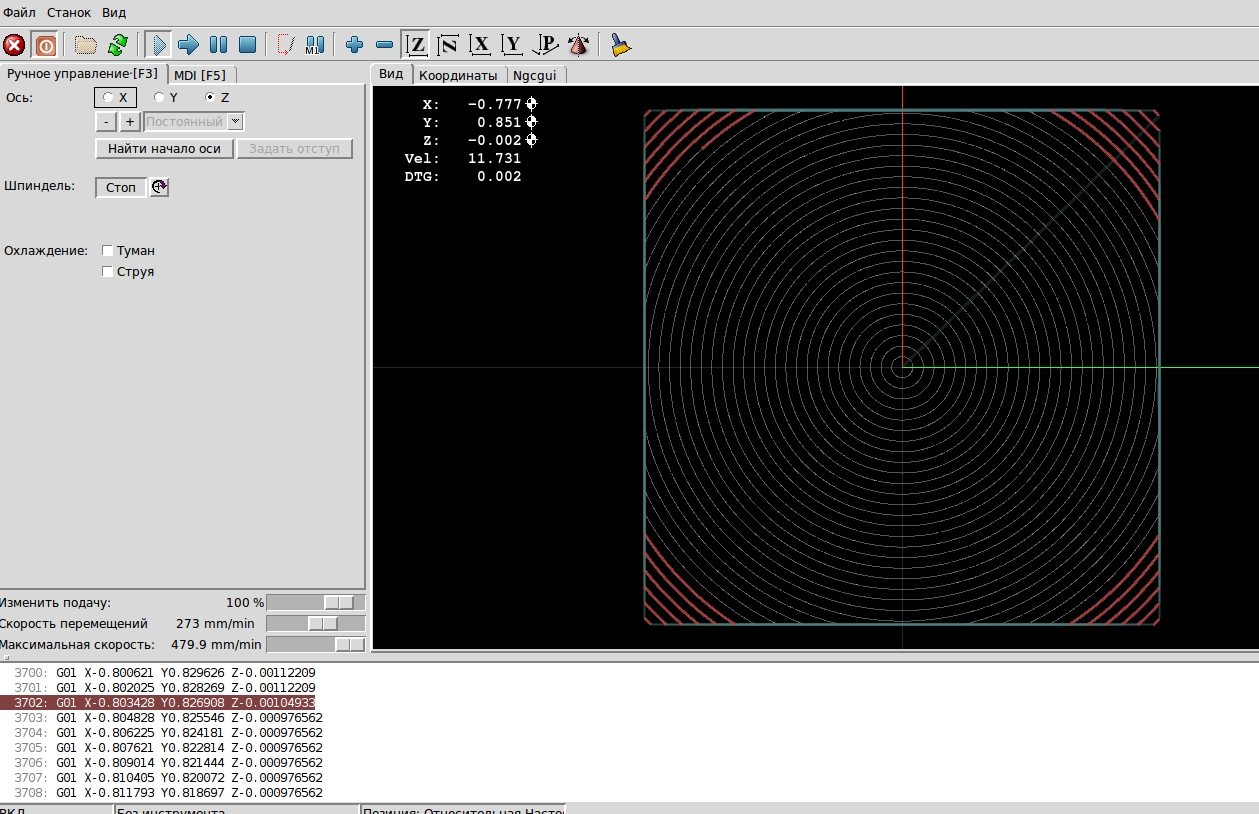Open a G-code file with folder icon
This screenshot has width=1259, height=814.
coord(86,45)
